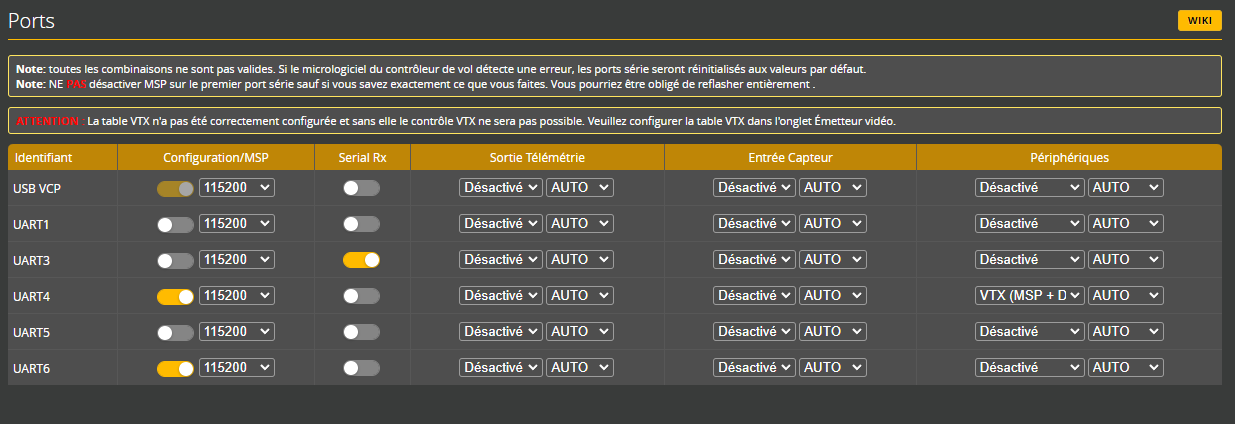Expand UART6 Périphériques AUTO baud dropdown
Screen dimensions: 1235x424
[x=1126, y=368]
